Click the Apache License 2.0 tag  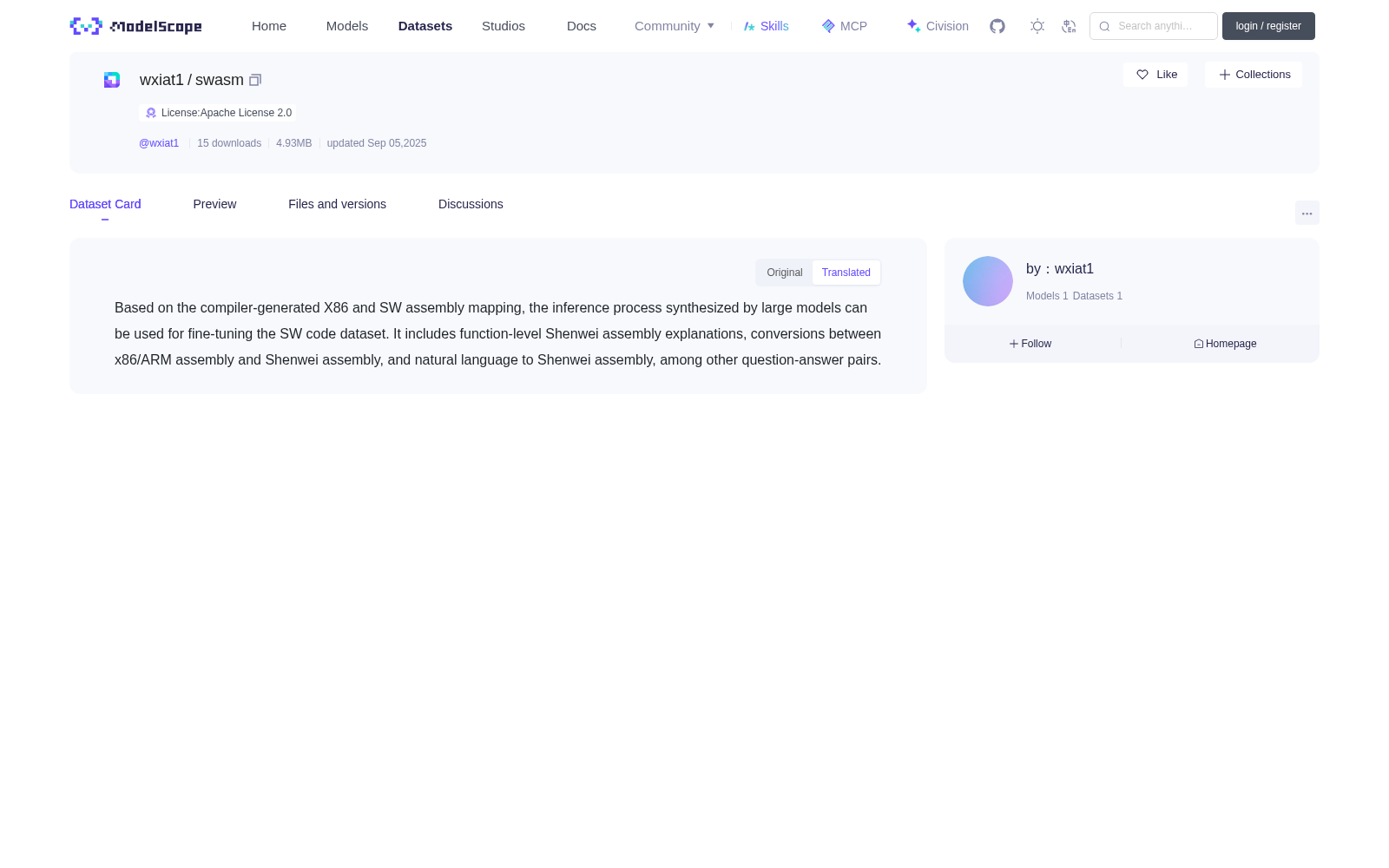(218, 113)
